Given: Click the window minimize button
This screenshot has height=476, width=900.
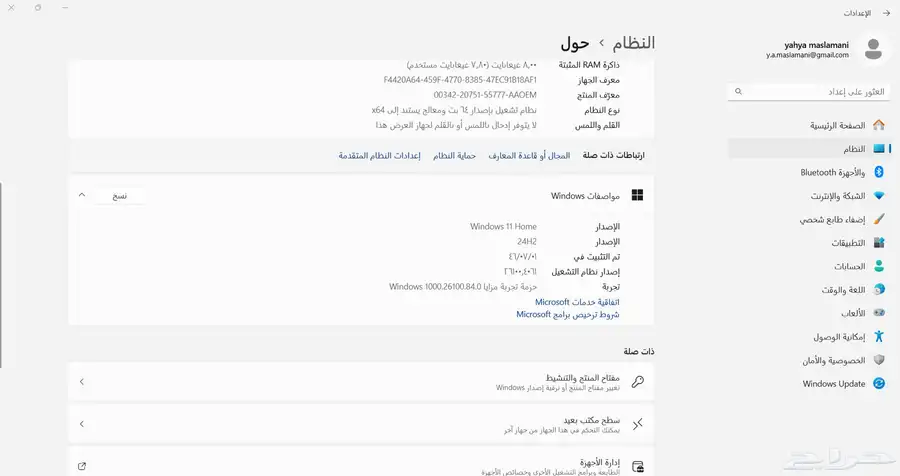Looking at the screenshot, I should pos(65,7).
